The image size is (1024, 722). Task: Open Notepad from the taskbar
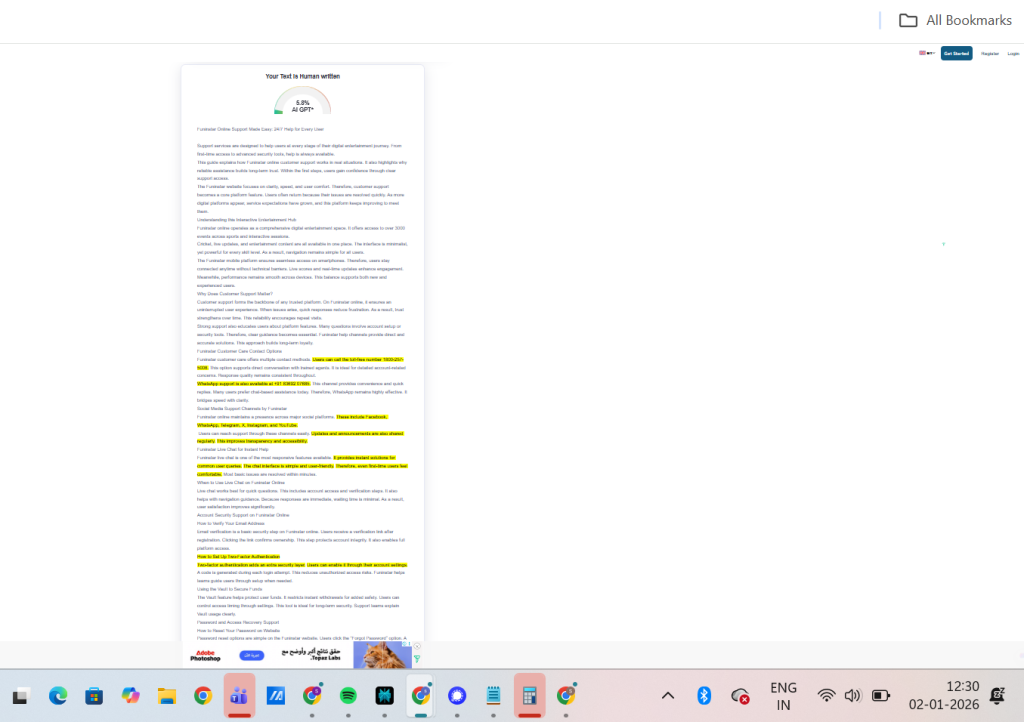(x=493, y=695)
